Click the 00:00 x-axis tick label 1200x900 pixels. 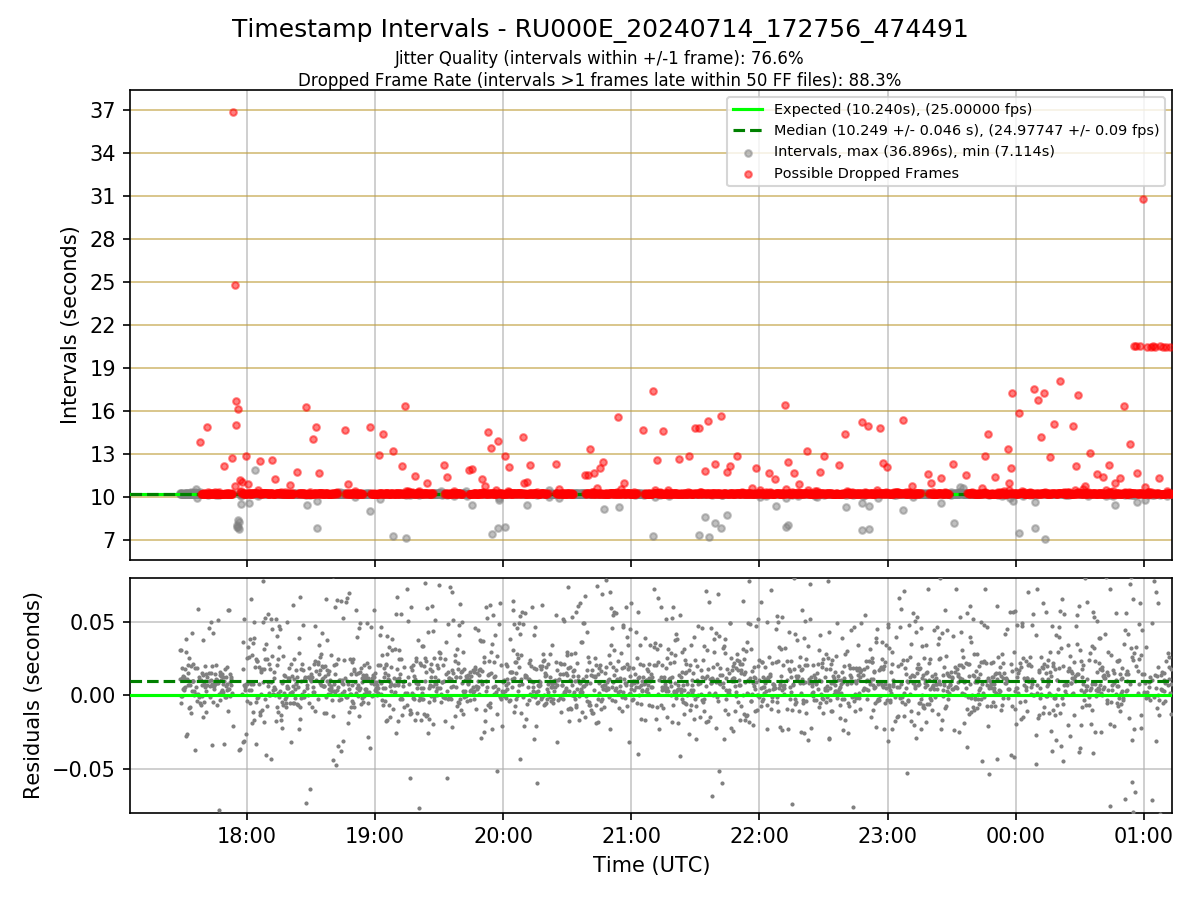[1016, 835]
